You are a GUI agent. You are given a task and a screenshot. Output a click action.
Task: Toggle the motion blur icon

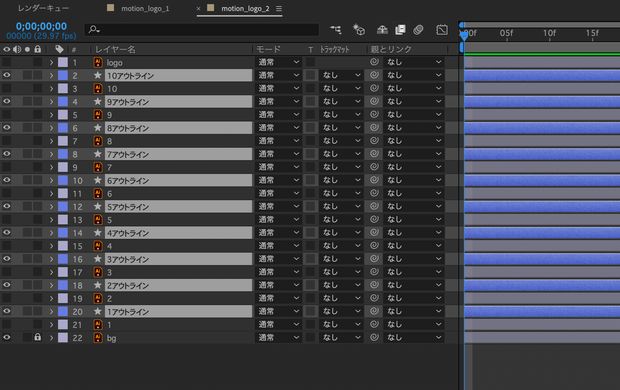(x=418, y=30)
